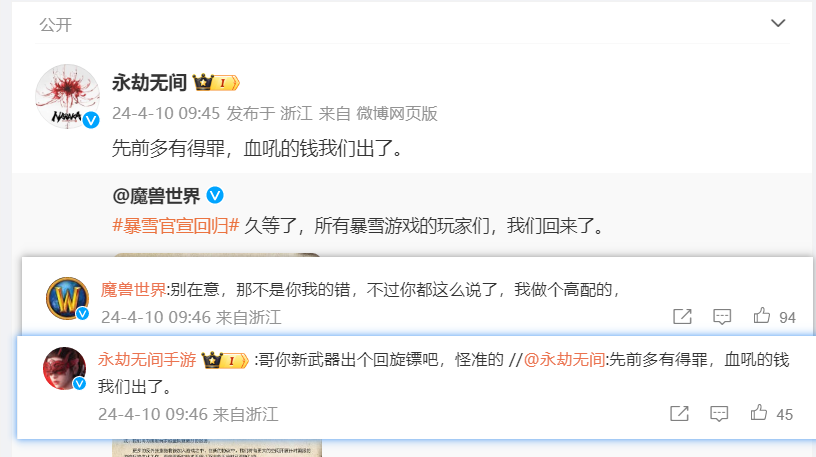Viewport: 816px width, 457px height.
Task: Repost the 魔兽世界 comment via share icon
Action: point(682,316)
